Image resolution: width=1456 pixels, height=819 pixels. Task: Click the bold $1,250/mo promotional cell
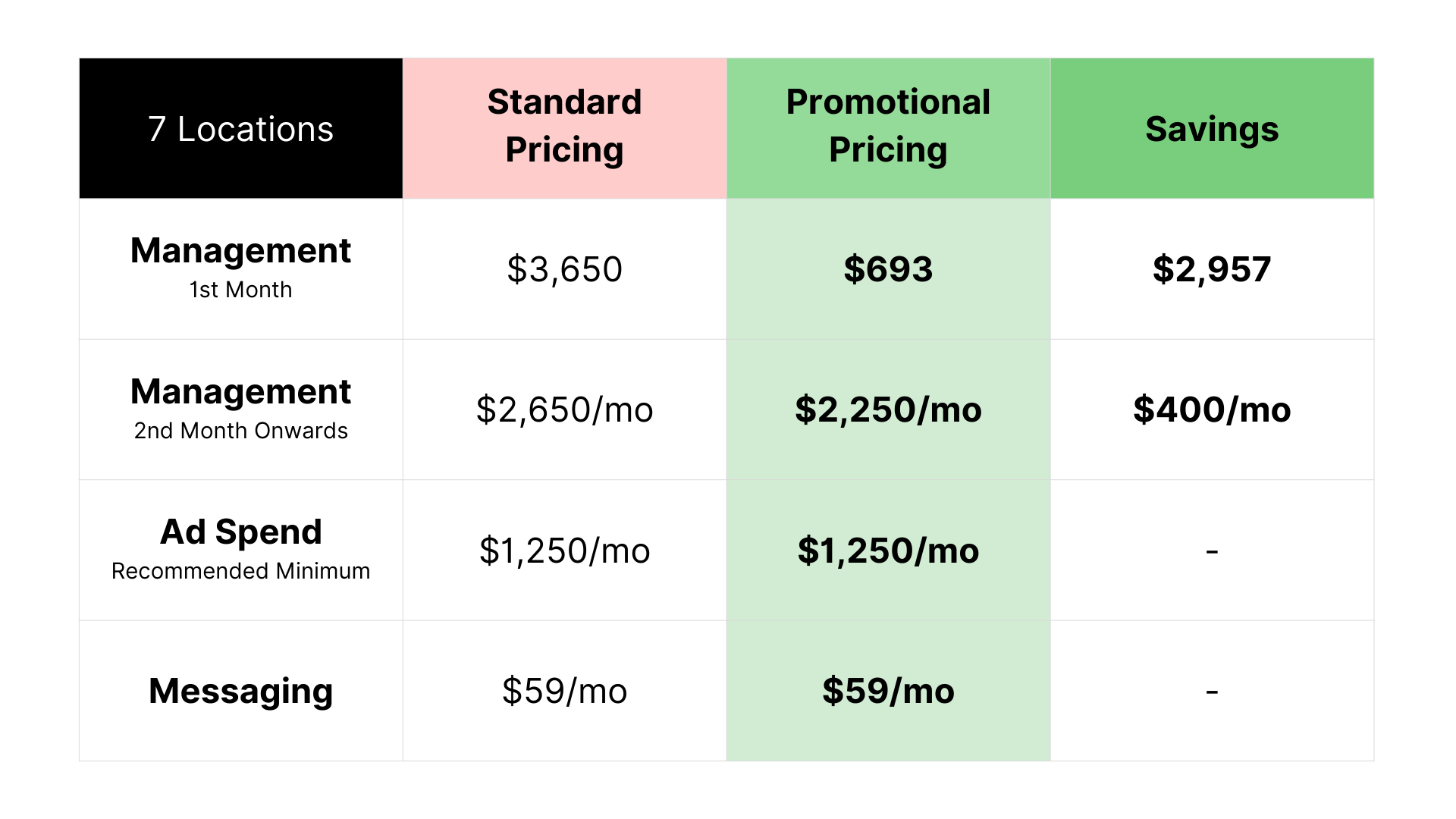tap(888, 550)
